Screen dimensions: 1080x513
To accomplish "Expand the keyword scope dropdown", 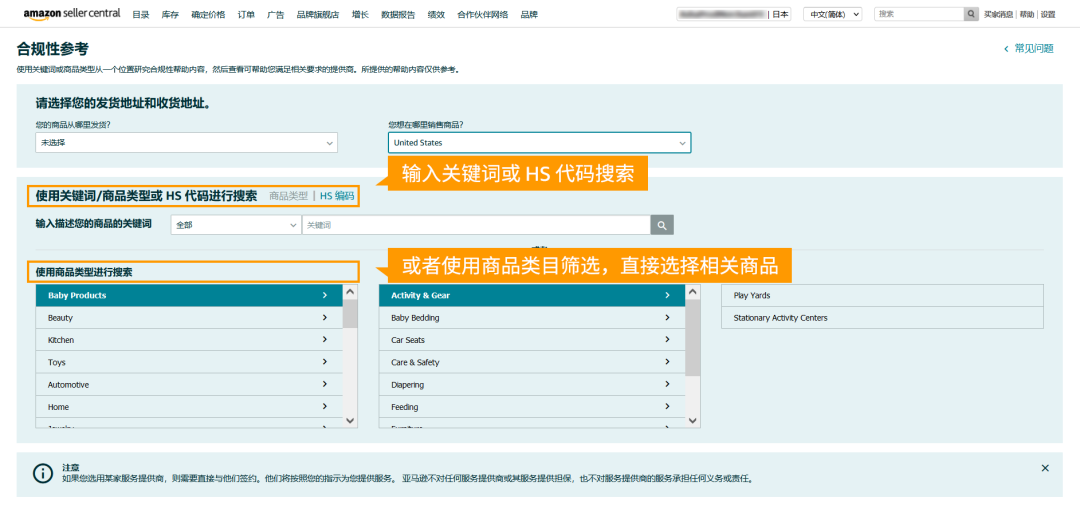I will point(235,225).
